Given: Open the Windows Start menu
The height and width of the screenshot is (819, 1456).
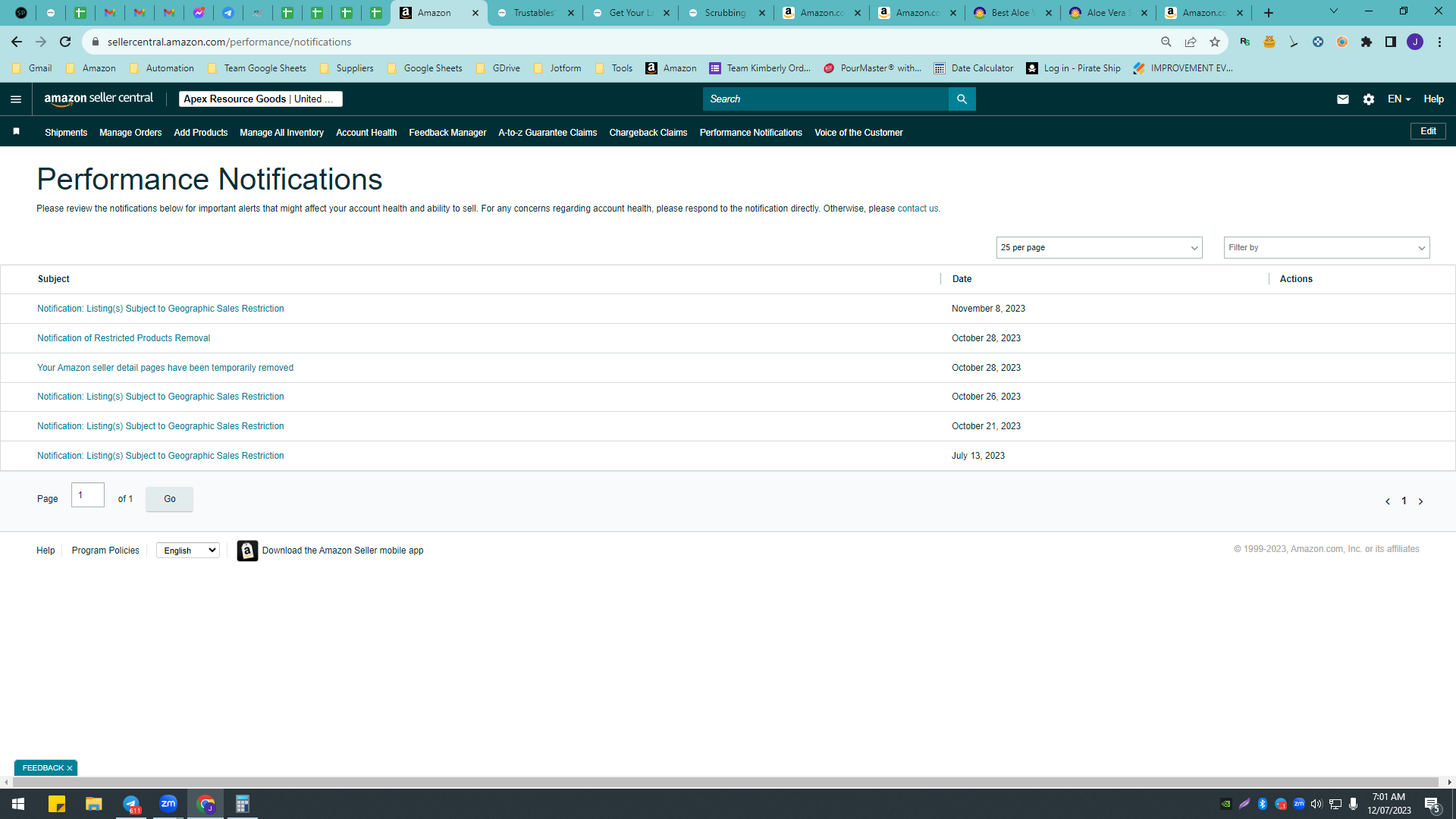Looking at the screenshot, I should coord(18,804).
